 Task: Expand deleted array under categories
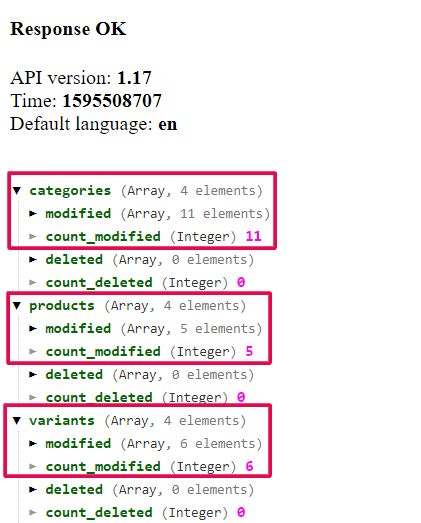[x=33, y=259]
